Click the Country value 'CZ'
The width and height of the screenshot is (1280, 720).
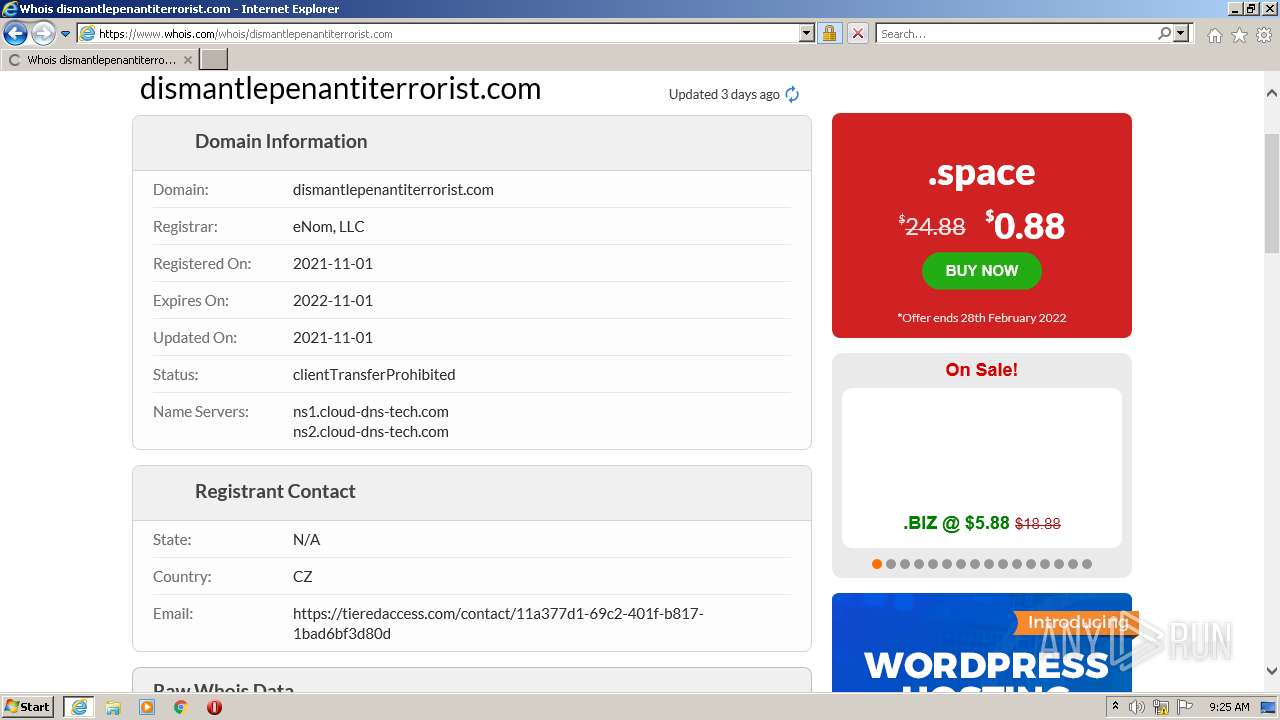tap(302, 577)
